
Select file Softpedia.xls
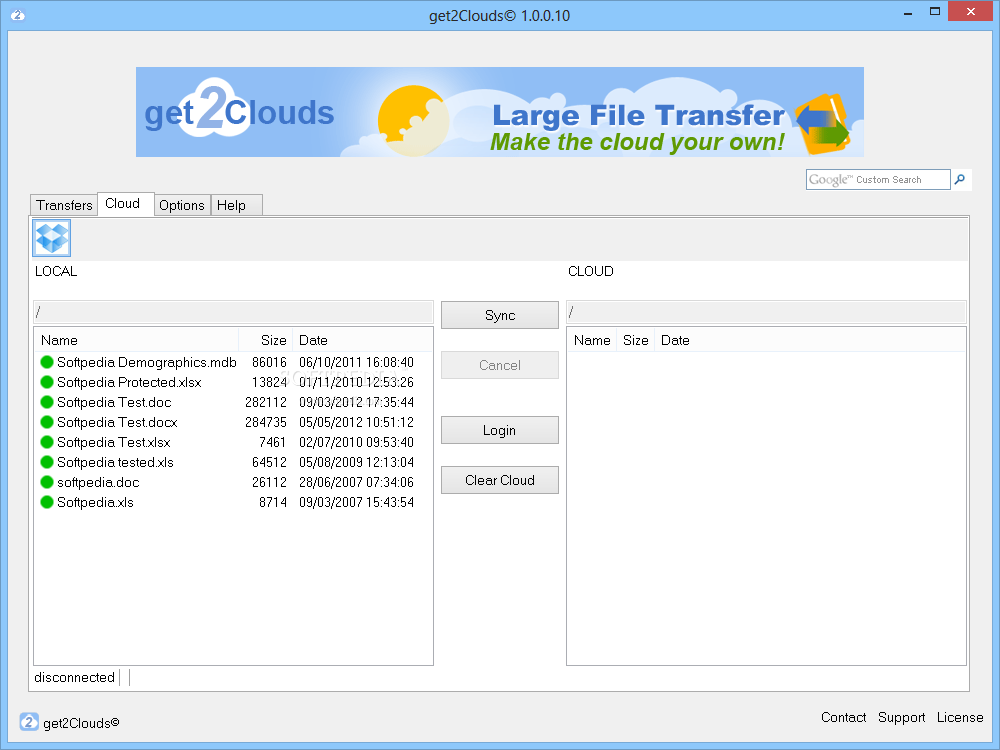pyautogui.click(x=95, y=502)
